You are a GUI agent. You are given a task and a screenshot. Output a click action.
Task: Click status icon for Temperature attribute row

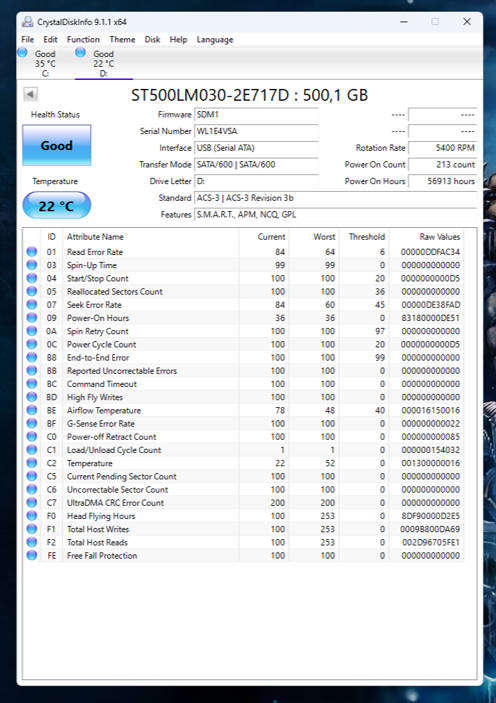pyautogui.click(x=31, y=463)
